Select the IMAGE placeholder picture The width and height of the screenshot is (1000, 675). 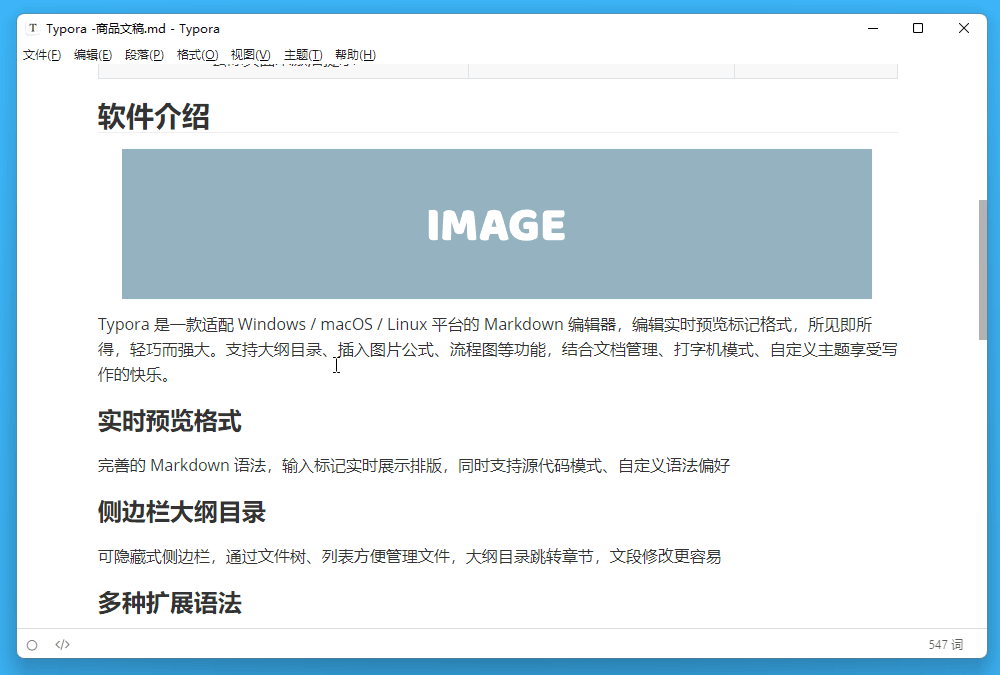tap(496, 223)
